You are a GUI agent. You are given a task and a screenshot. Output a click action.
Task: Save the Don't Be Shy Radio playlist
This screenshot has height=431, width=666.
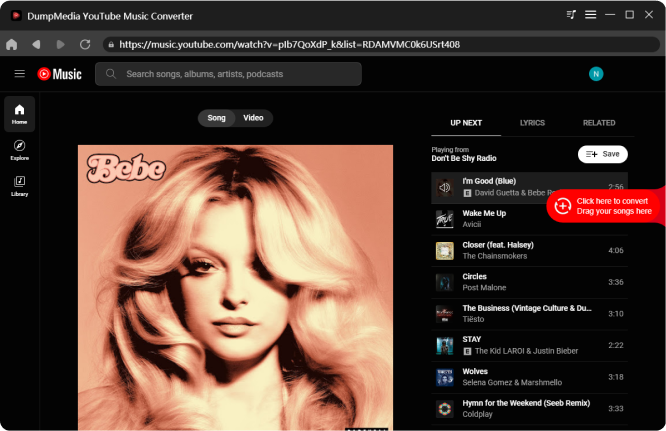tap(603, 154)
